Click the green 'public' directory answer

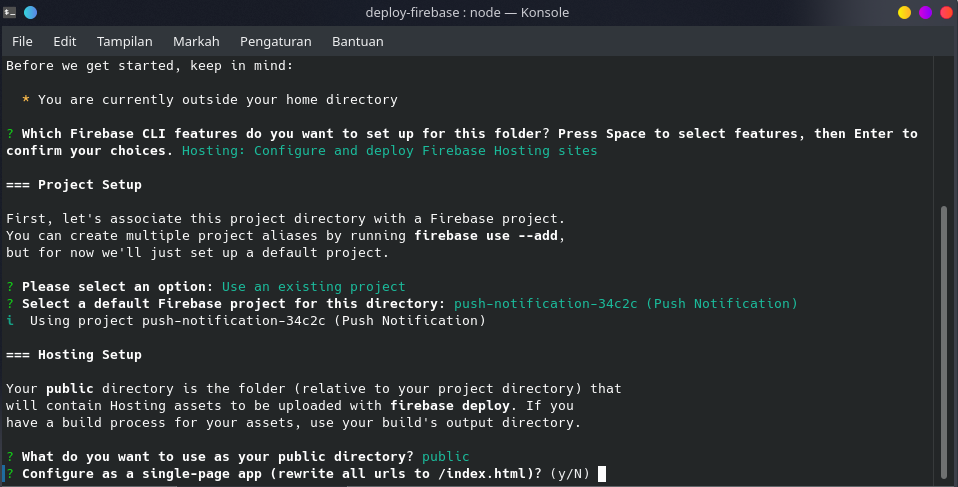446,457
